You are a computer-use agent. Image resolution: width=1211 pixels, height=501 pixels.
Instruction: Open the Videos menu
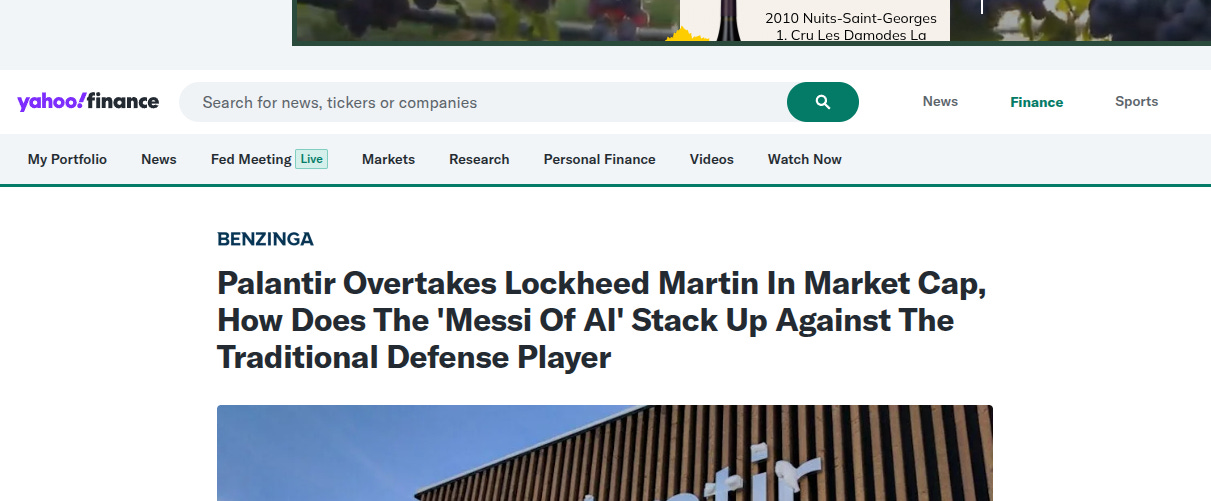[712, 159]
